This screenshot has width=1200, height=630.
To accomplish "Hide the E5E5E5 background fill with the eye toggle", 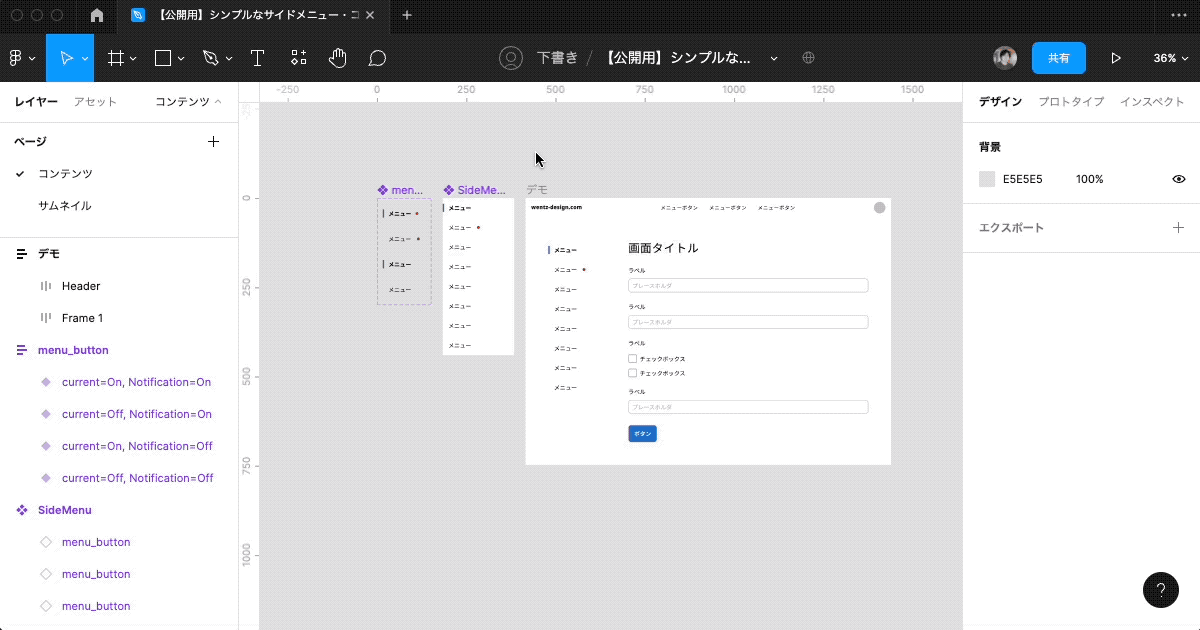I will point(1179,179).
